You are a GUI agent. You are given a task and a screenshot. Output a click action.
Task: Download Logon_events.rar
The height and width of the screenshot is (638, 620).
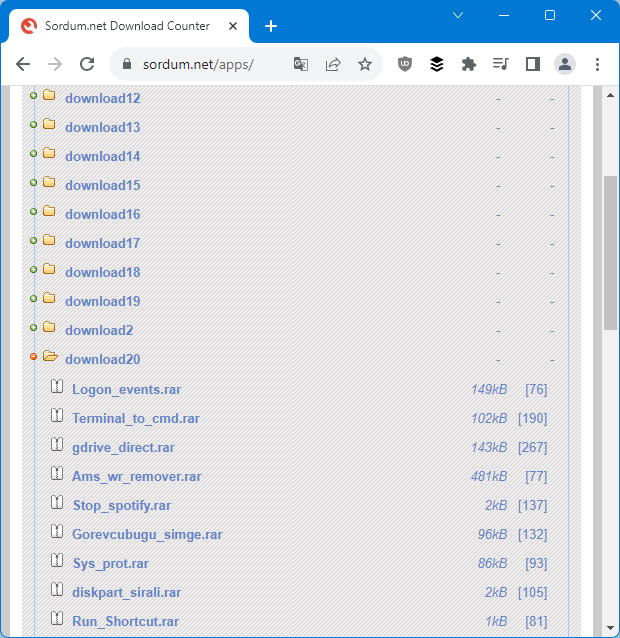pyautogui.click(x=127, y=389)
